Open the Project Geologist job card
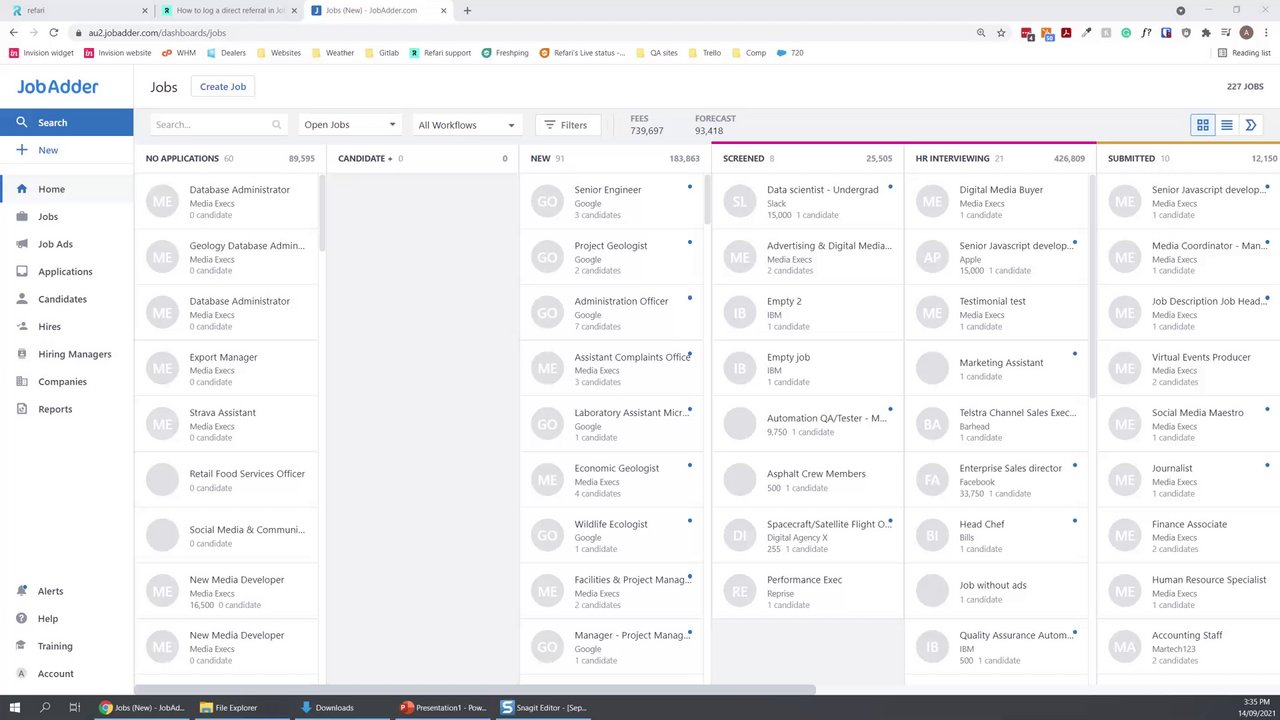This screenshot has height=720, width=1280. click(611, 257)
